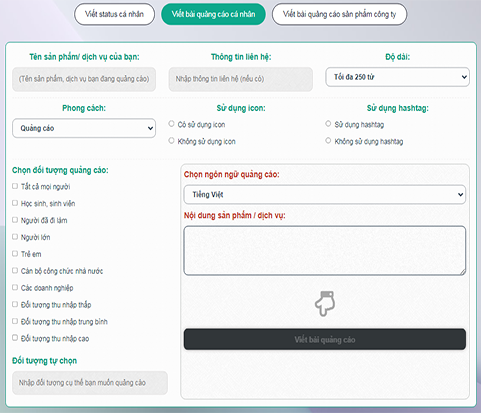Click into the "Nội dung sản phẩm / dịch vụ" textarea
This screenshot has height=413, width=481.
325,251
